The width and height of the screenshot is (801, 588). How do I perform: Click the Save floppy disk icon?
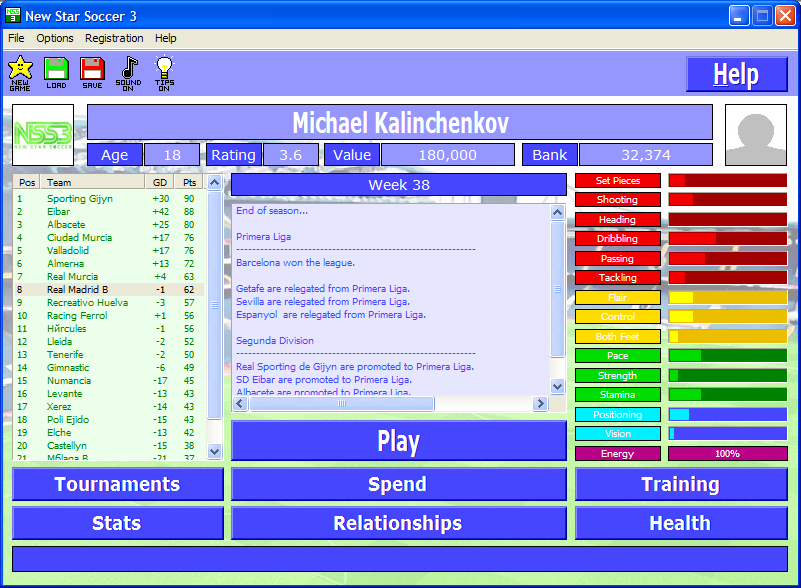coord(92,72)
